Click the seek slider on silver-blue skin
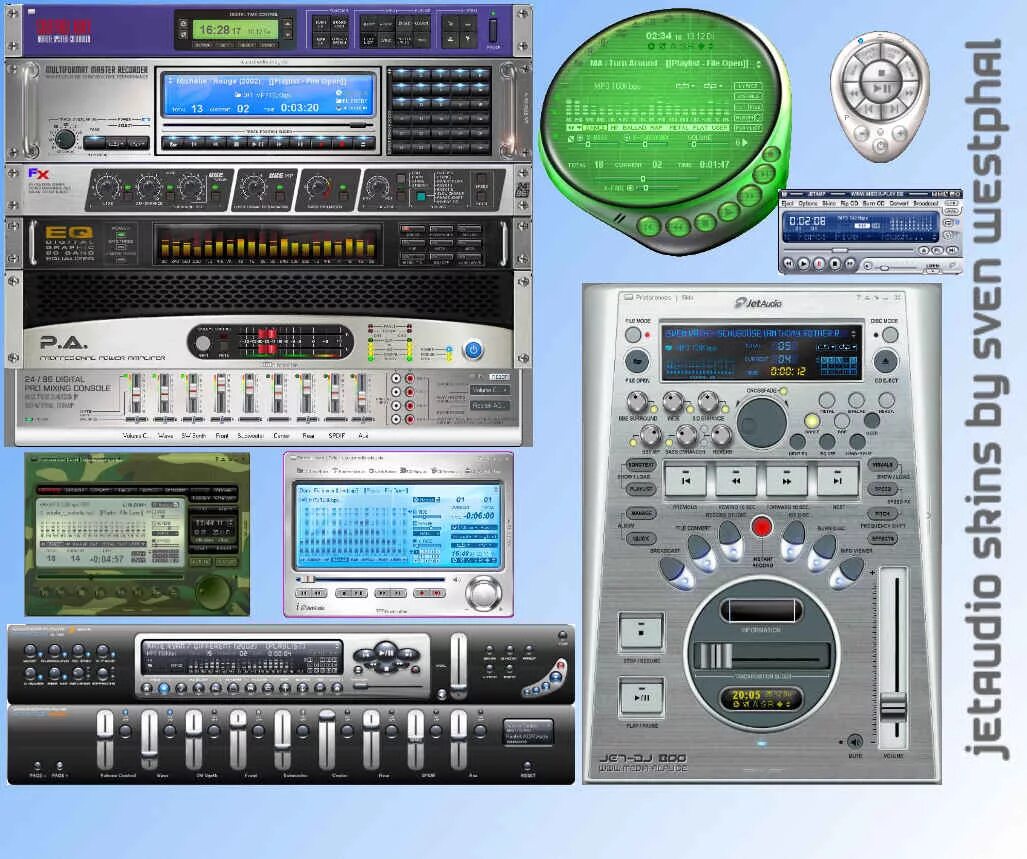This screenshot has height=859, width=1027. [371, 579]
